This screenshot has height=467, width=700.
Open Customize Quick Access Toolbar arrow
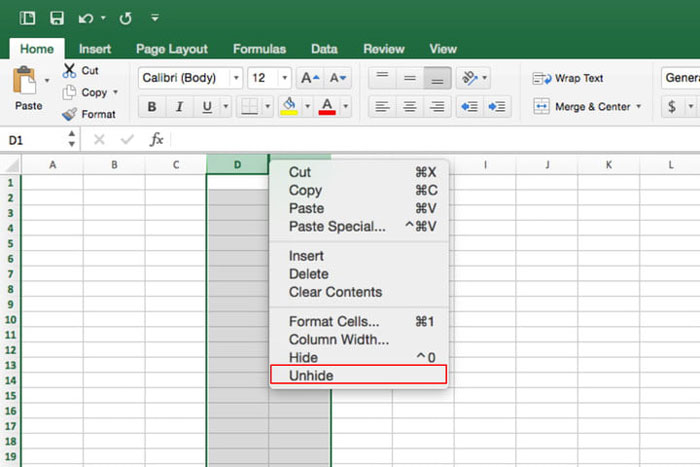pyautogui.click(x=155, y=18)
